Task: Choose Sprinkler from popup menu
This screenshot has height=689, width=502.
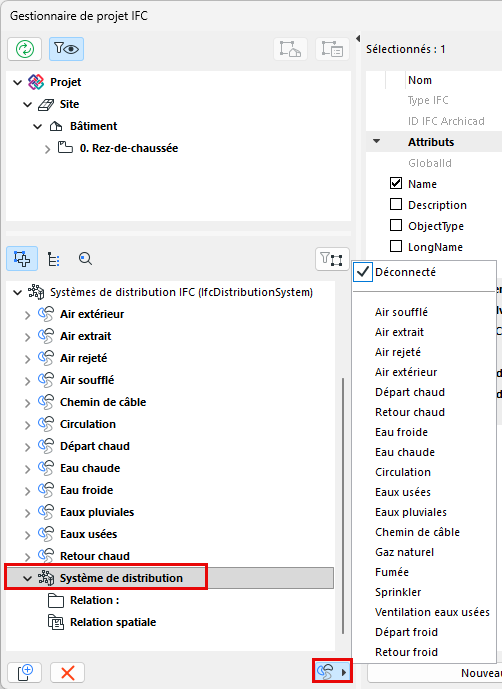Action: (x=398, y=592)
